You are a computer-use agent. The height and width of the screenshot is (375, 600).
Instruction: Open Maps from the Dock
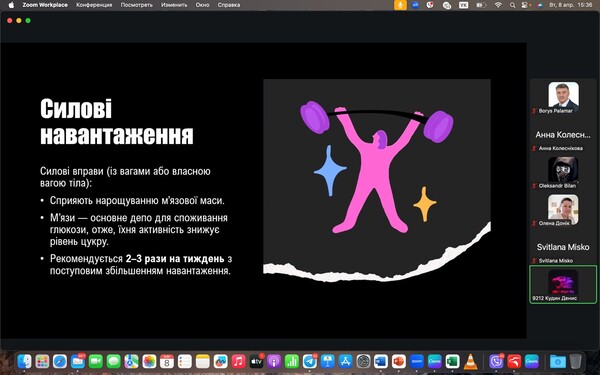click(131, 361)
